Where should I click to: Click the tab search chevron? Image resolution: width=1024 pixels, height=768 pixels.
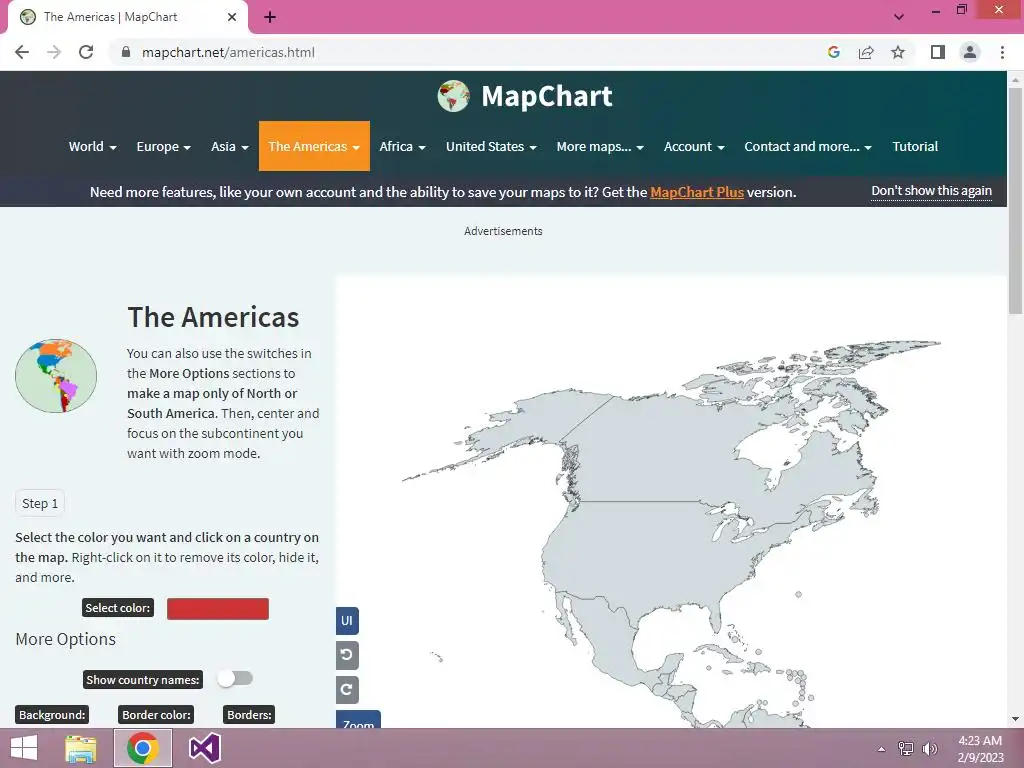click(899, 17)
